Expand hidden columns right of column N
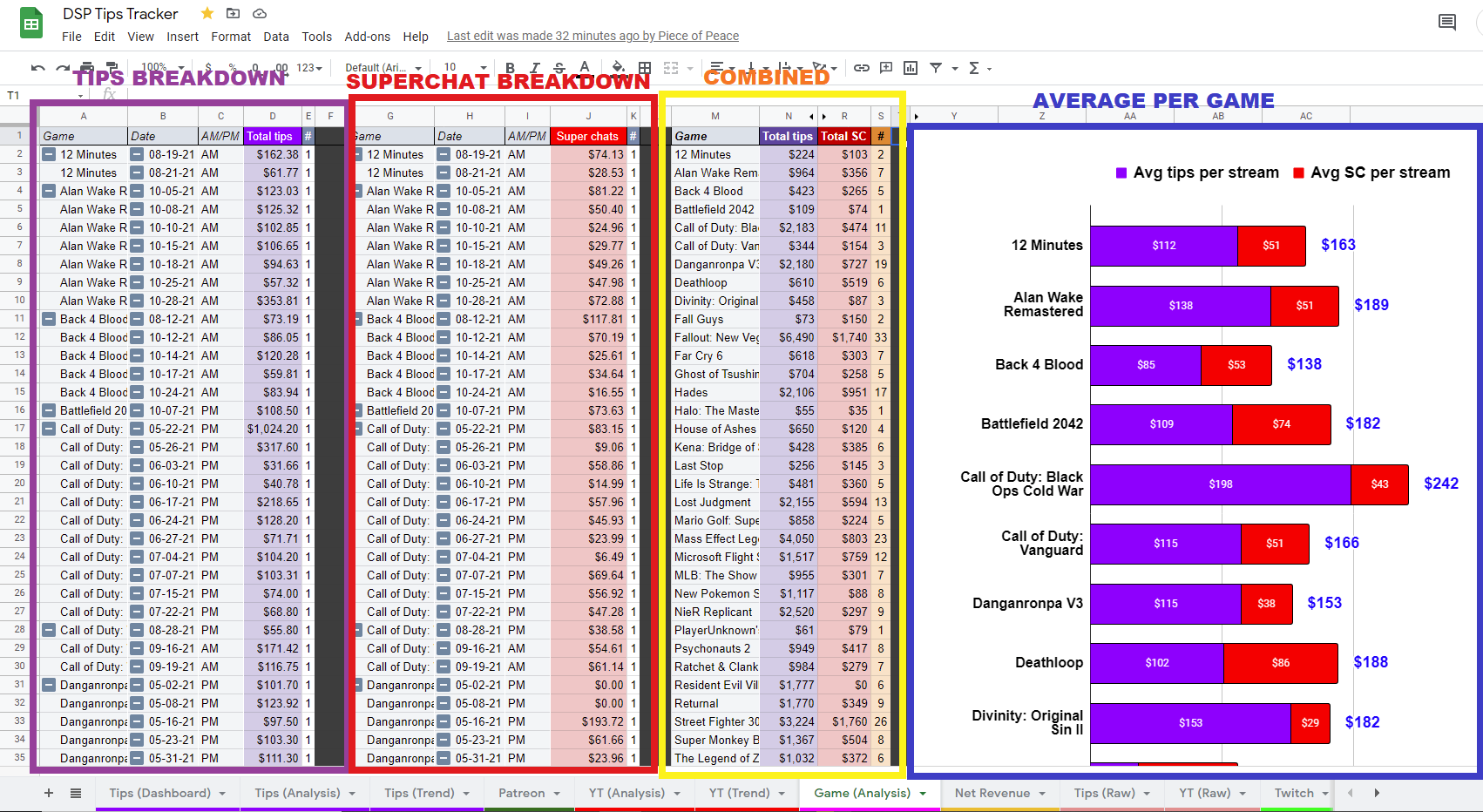Screen dimensions: 1483x812 (x=811, y=116)
